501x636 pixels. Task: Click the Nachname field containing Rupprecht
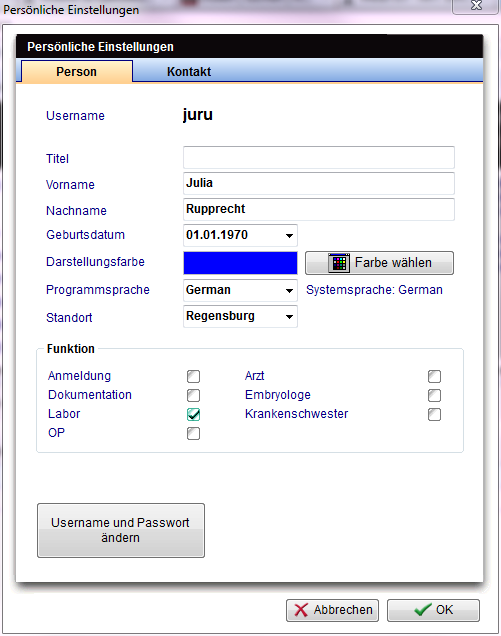pos(318,209)
